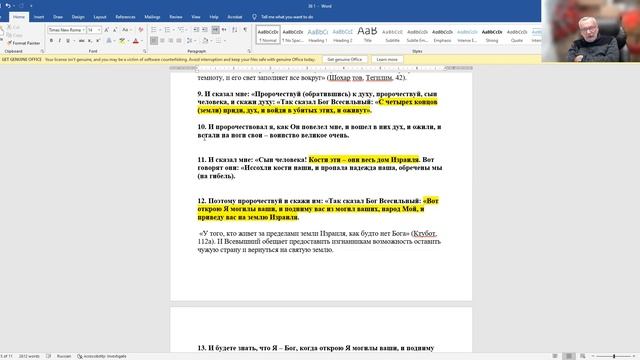The width and height of the screenshot is (640, 360).
Task: Apply the Heading 1 style
Action: [318, 35]
